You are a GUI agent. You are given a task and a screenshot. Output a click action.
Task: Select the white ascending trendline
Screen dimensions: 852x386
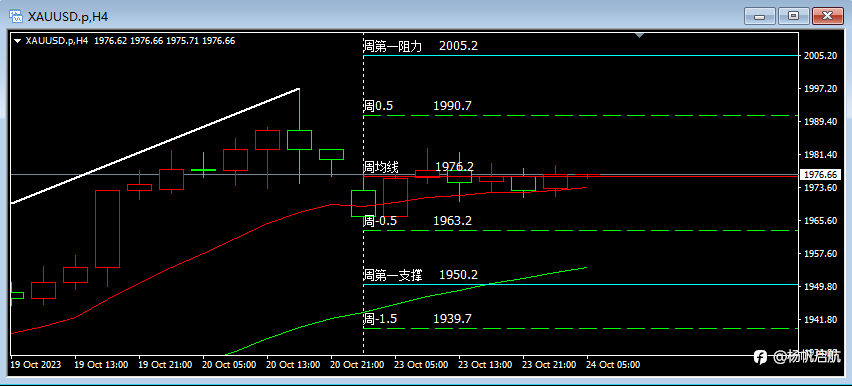[155, 146]
